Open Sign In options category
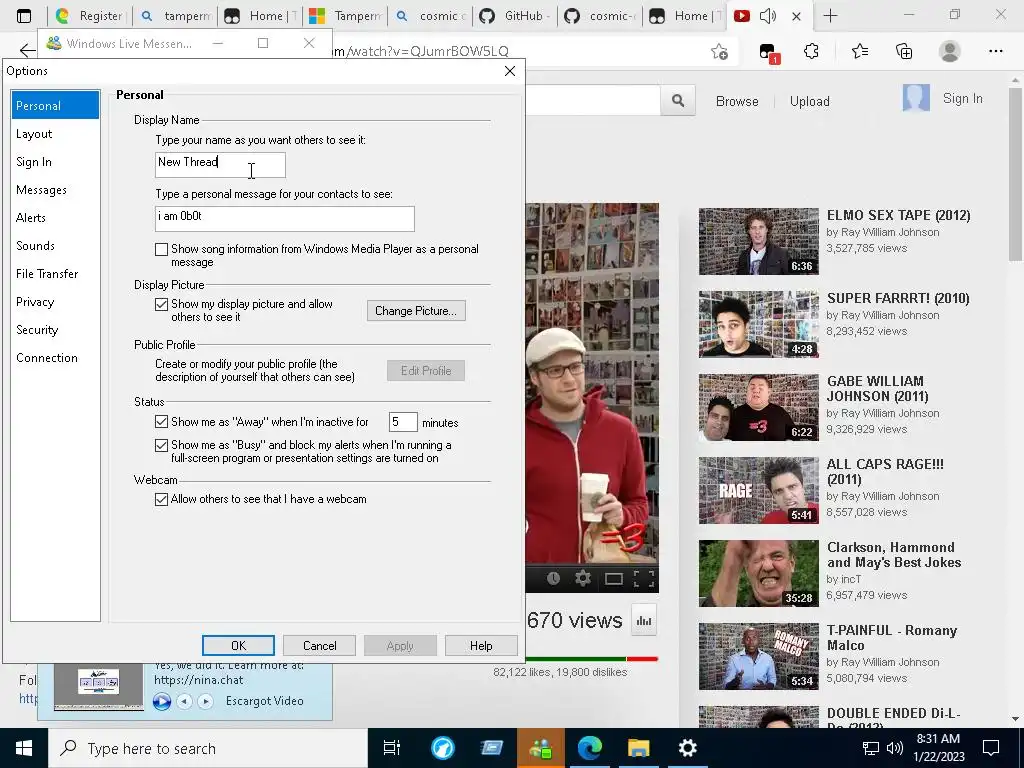1024x768 pixels. [x=34, y=162]
